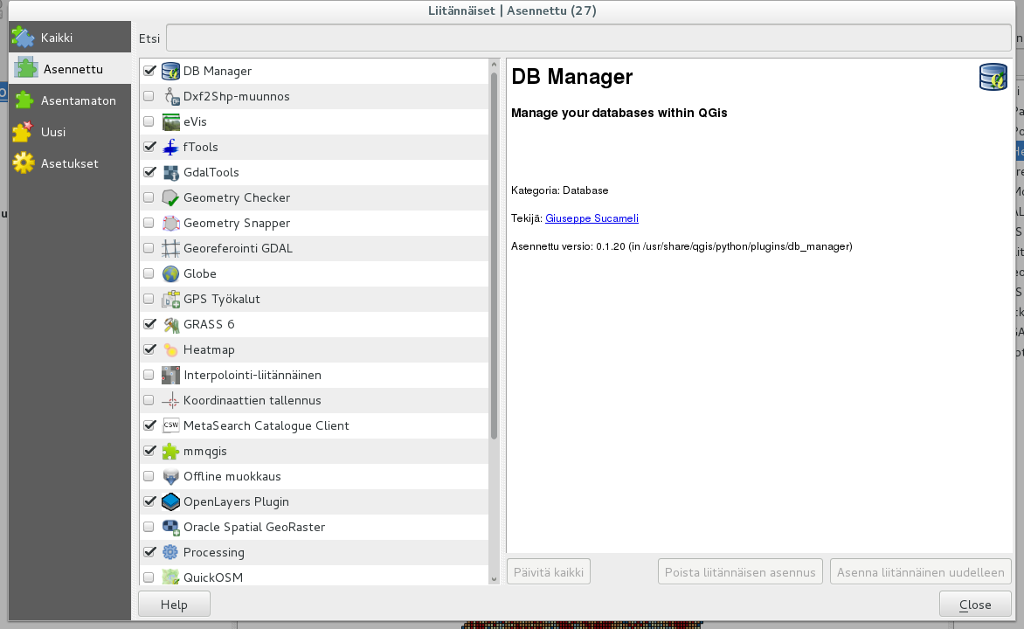Screen dimensions: 1024x629
Task: Disable the DB Manager plugin checkbox
Action: [150, 71]
